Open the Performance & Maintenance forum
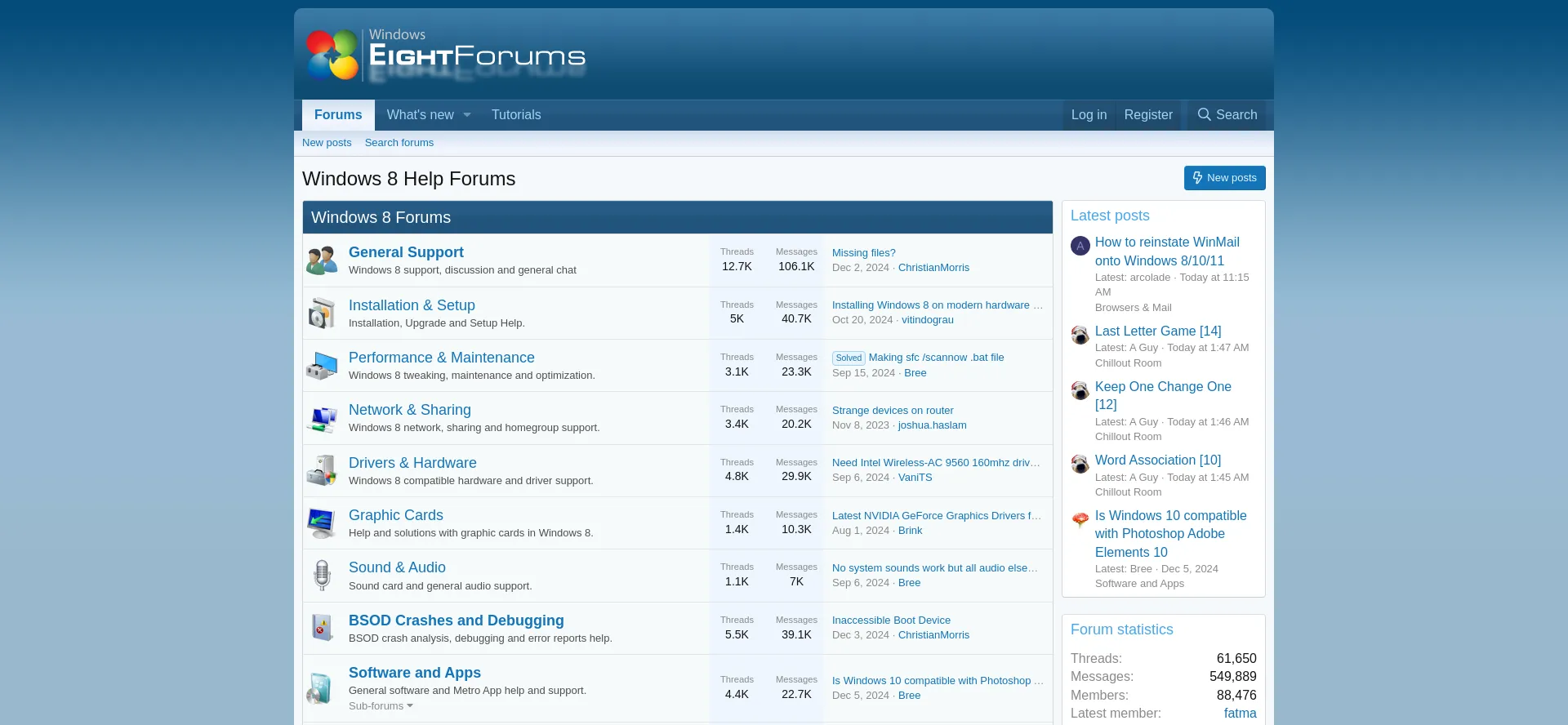Screen dimensions: 1568x725 442,358
